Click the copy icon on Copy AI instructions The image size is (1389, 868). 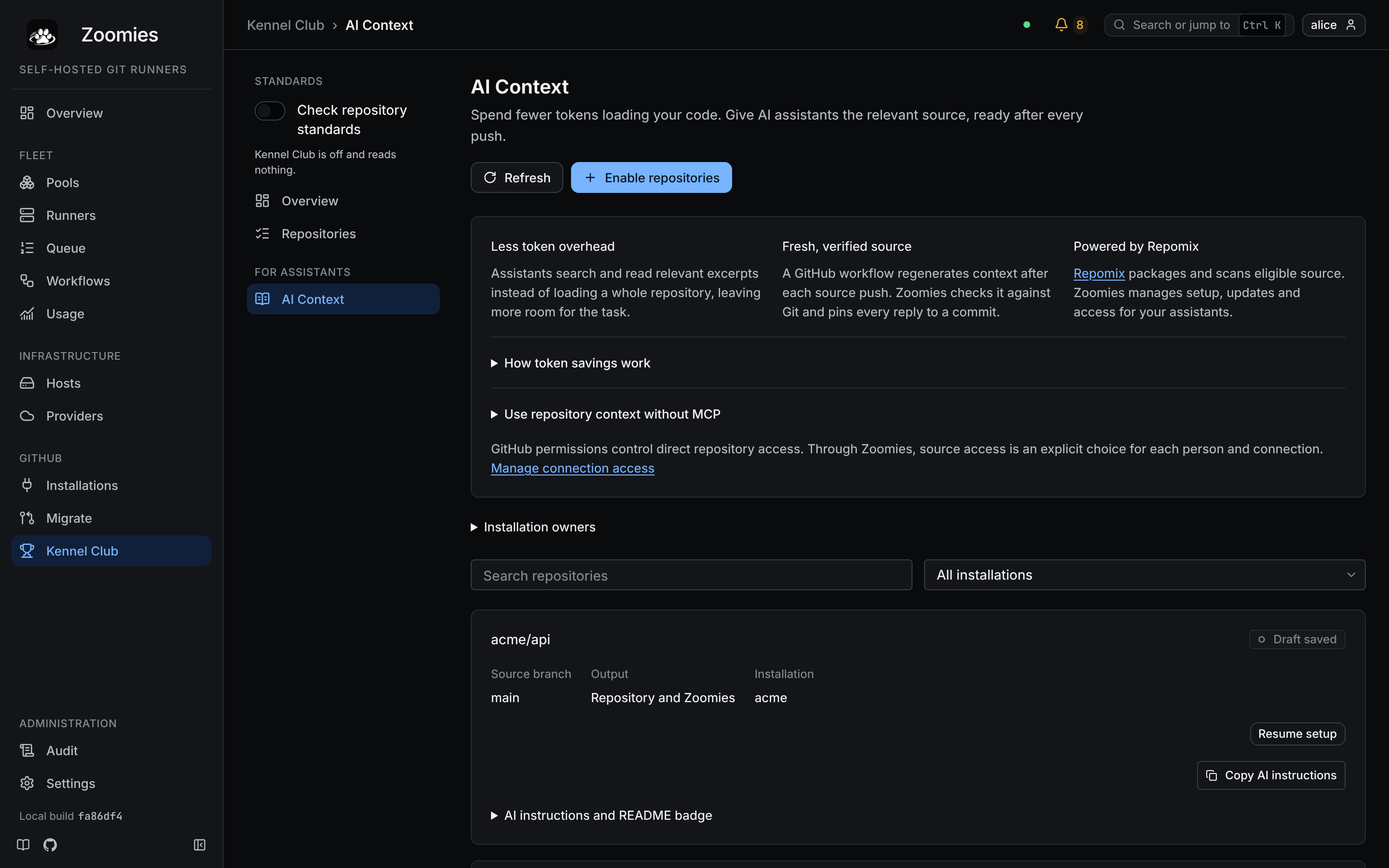click(1212, 775)
